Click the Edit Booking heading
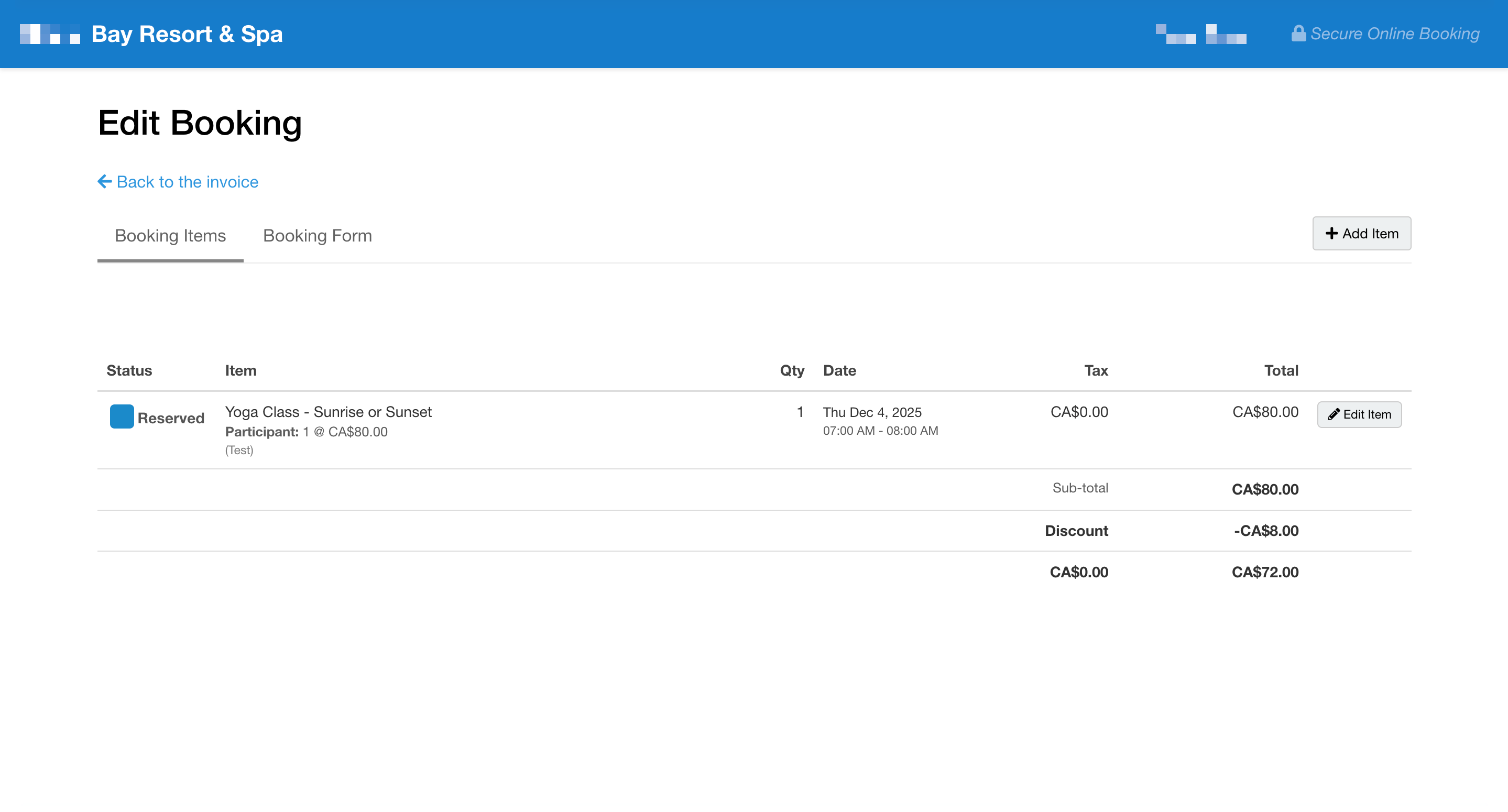This screenshot has height=812, width=1508. (x=200, y=123)
